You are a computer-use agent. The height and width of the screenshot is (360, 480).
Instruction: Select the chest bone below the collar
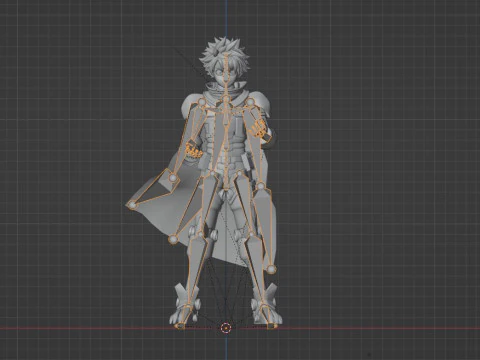(226, 113)
